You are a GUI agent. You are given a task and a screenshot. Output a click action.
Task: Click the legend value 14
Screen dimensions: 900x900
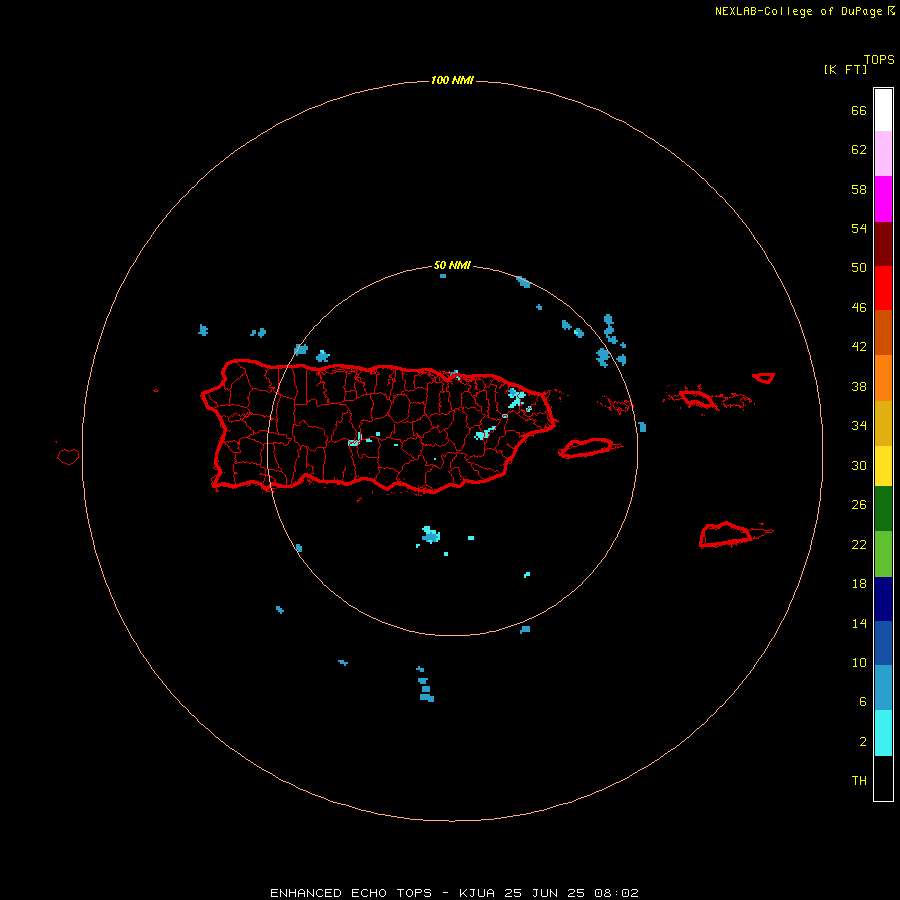(x=859, y=623)
